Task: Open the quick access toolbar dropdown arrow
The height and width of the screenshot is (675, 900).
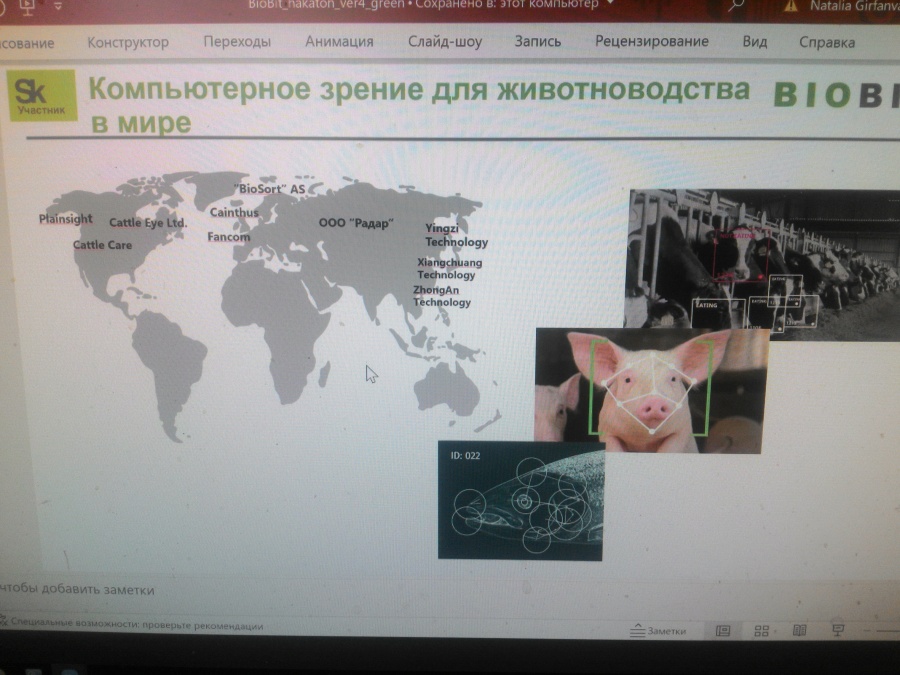Action: point(57,5)
